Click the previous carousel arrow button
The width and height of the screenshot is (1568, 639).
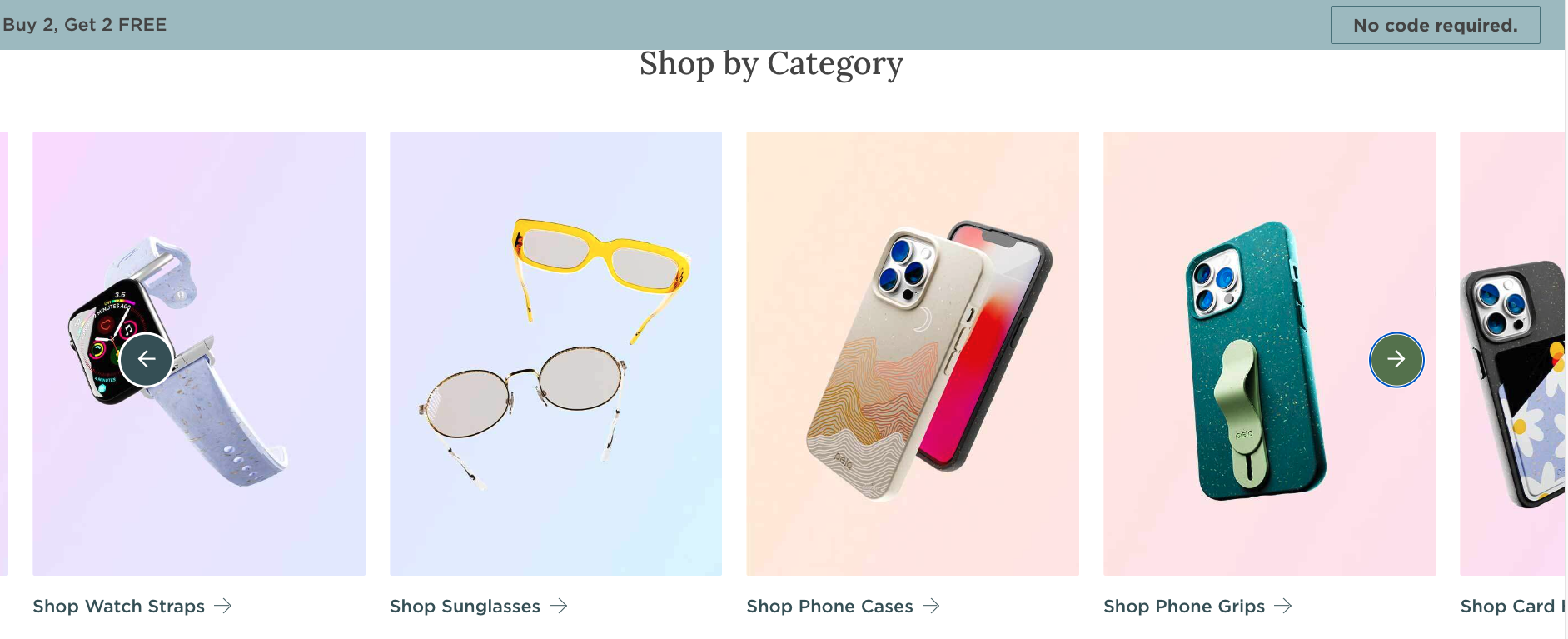(146, 359)
